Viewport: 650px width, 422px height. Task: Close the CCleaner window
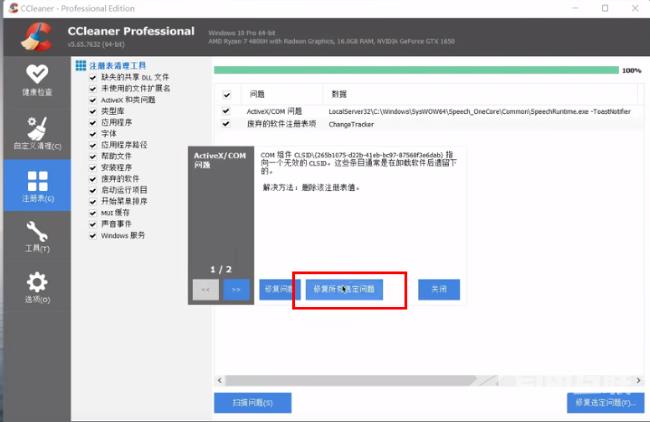coord(635,8)
